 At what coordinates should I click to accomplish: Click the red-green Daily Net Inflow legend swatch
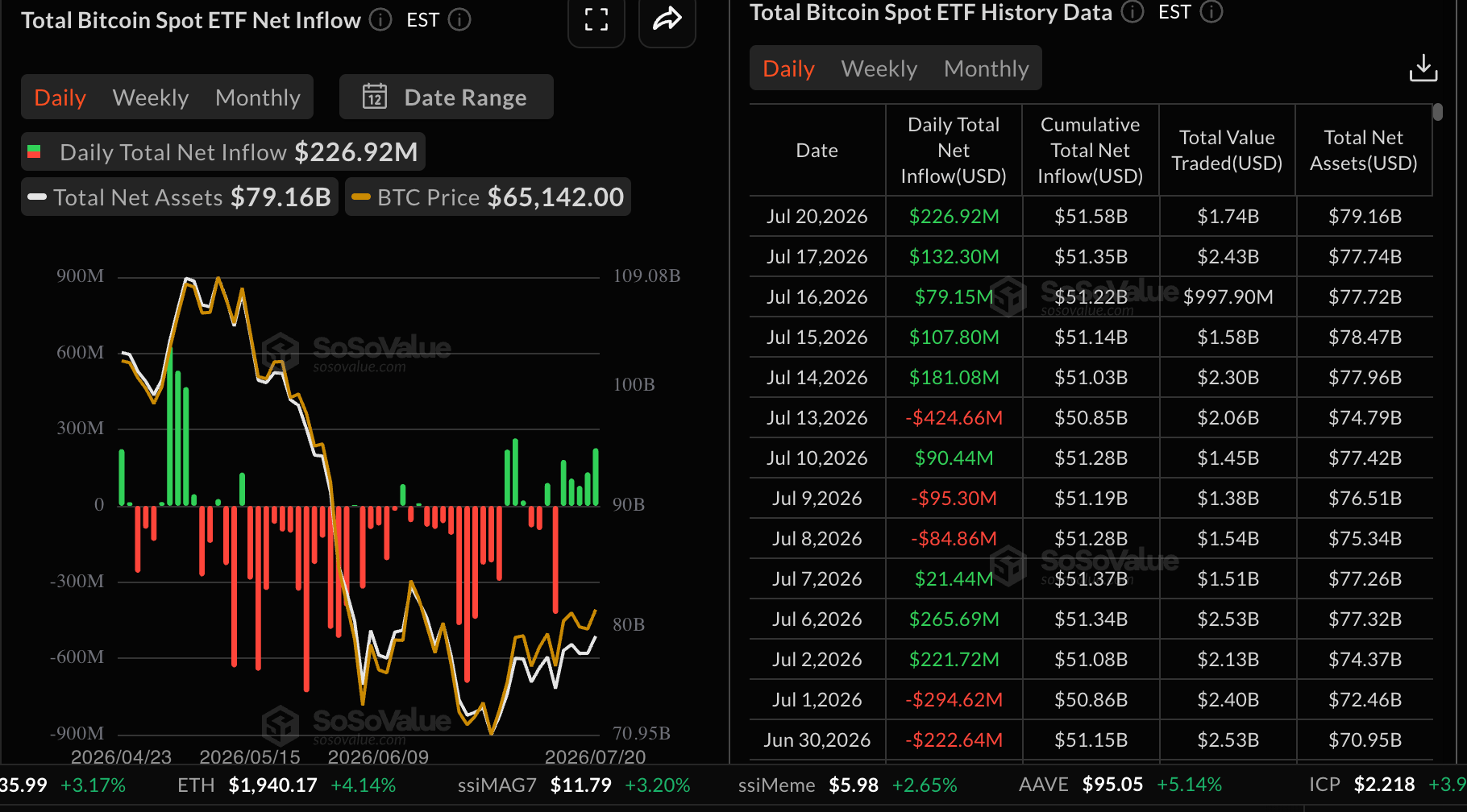34,151
